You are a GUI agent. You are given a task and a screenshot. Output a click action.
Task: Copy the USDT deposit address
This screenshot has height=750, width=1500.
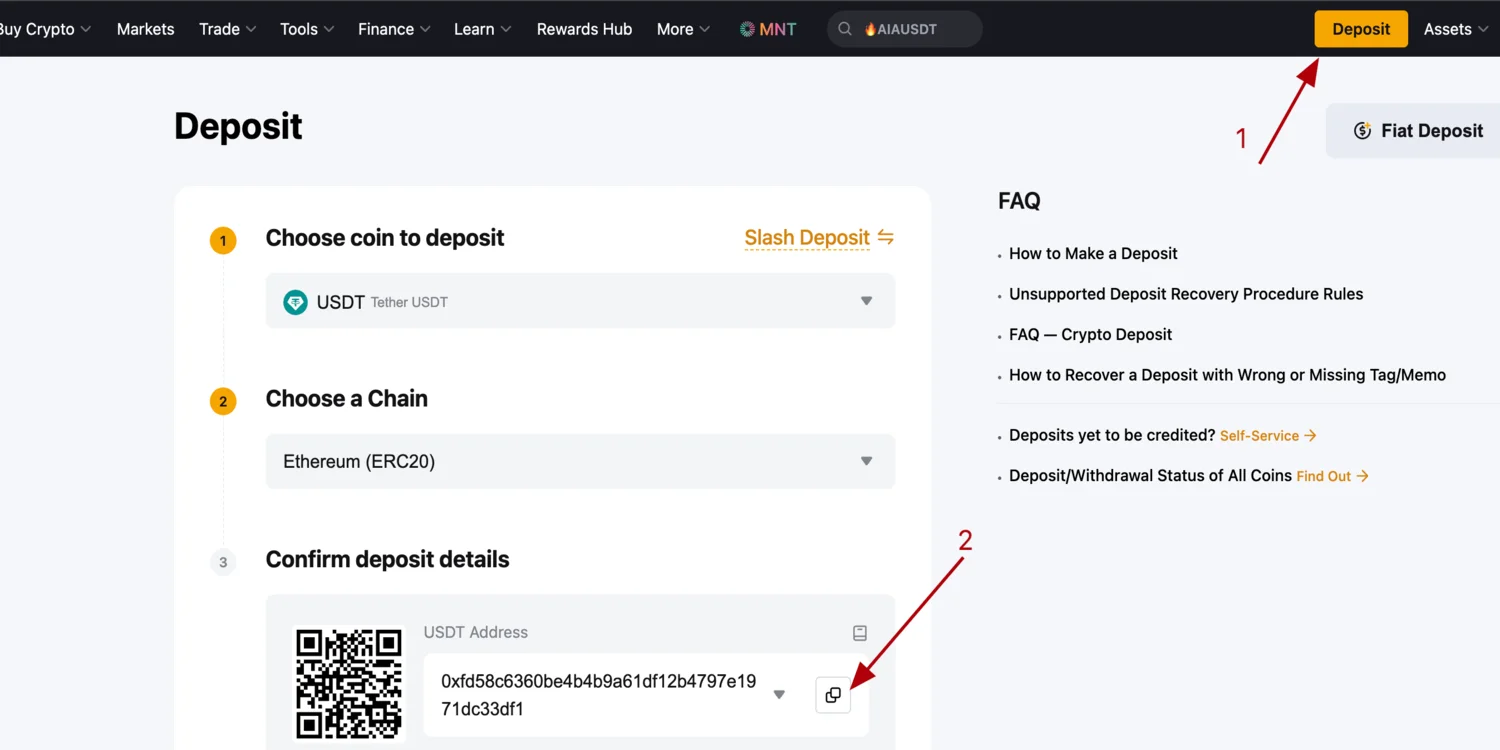[x=833, y=695]
